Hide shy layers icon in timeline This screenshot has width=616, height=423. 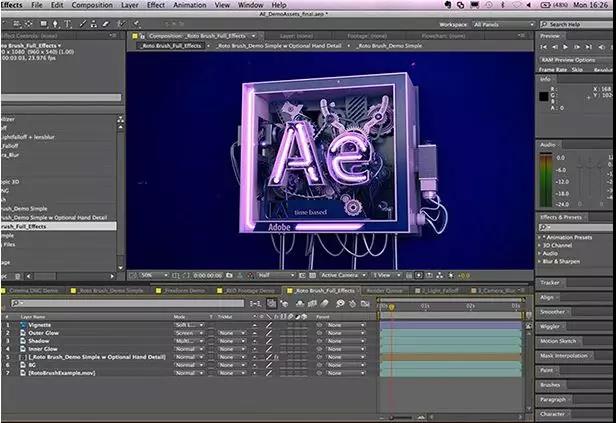tap(300, 303)
